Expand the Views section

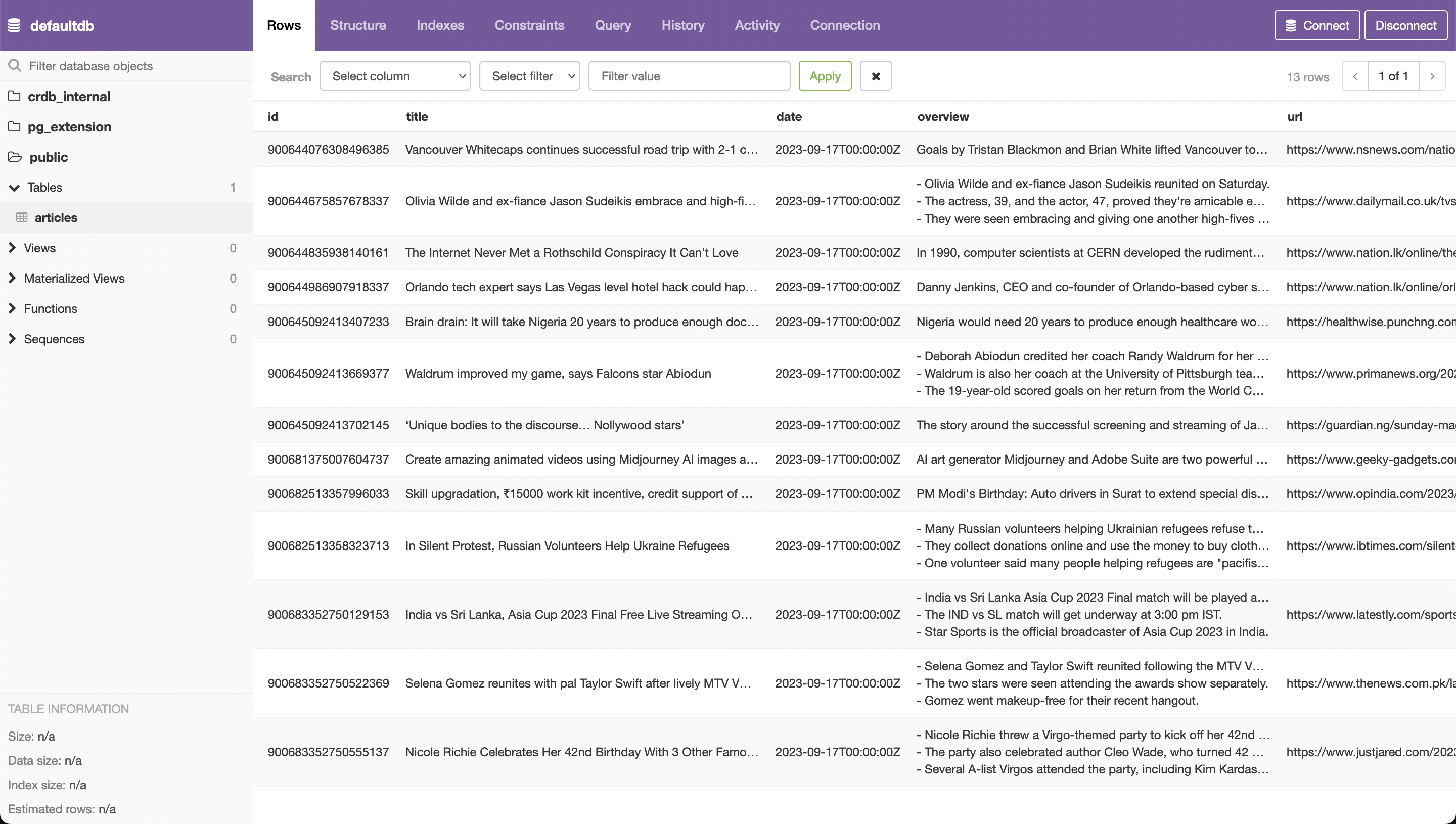[x=12, y=248]
